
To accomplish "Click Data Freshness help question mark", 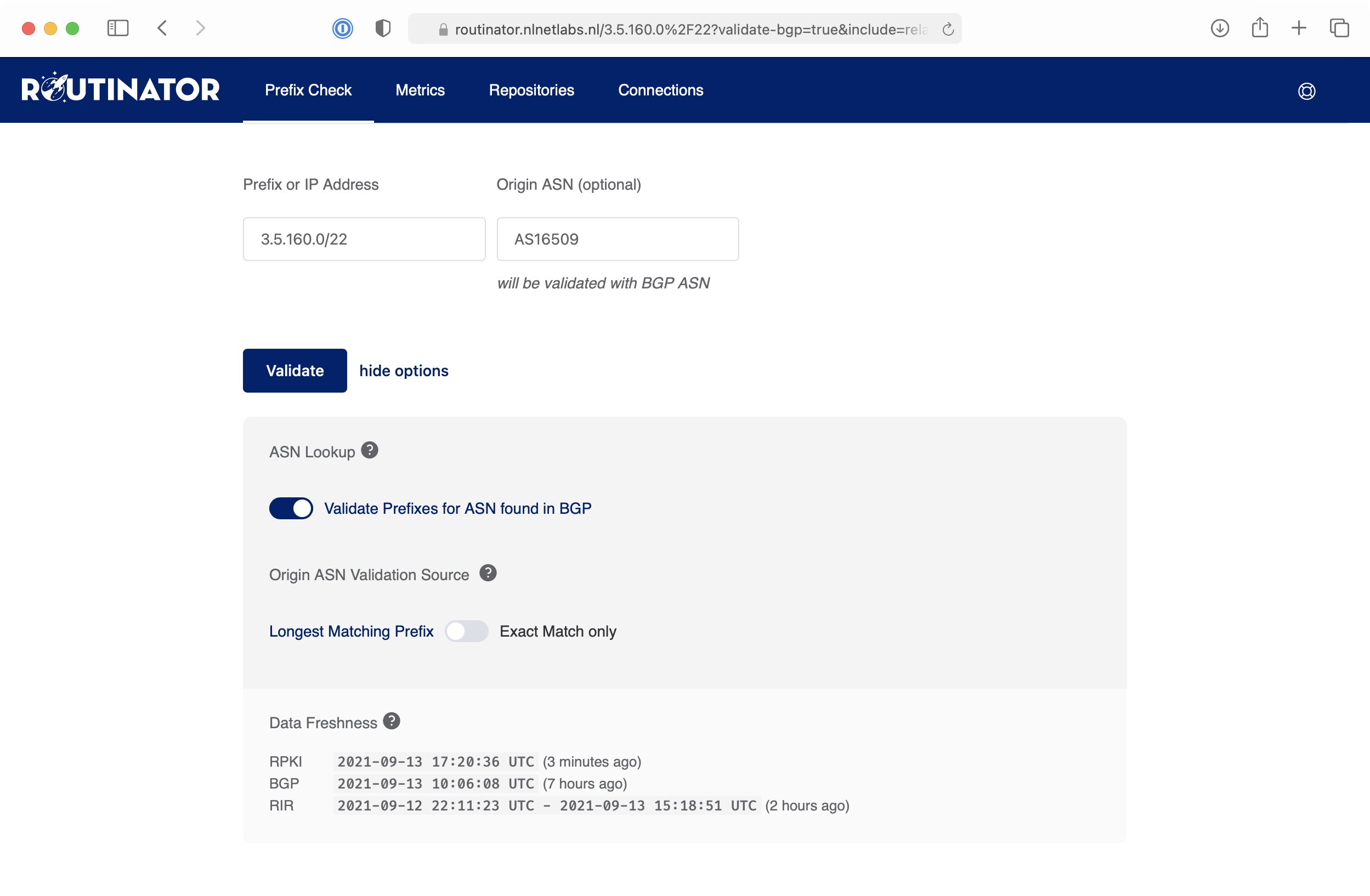I will coord(392,721).
